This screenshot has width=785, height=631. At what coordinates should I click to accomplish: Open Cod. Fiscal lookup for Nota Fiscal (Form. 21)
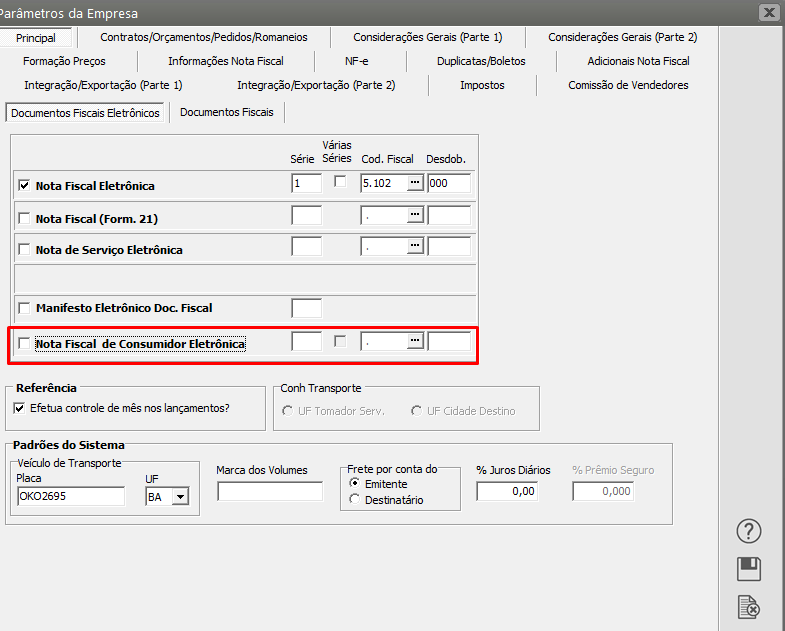[415, 216]
